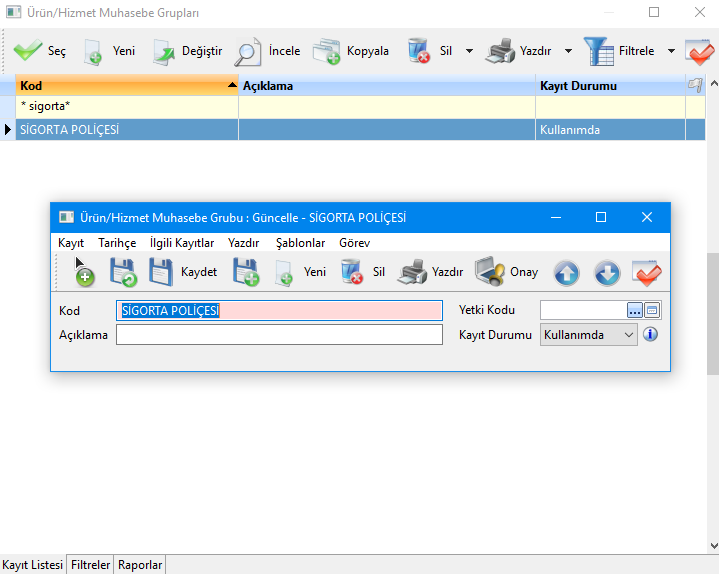
Task: Click the Sil trash icon in dialog
Action: [x=351, y=272]
